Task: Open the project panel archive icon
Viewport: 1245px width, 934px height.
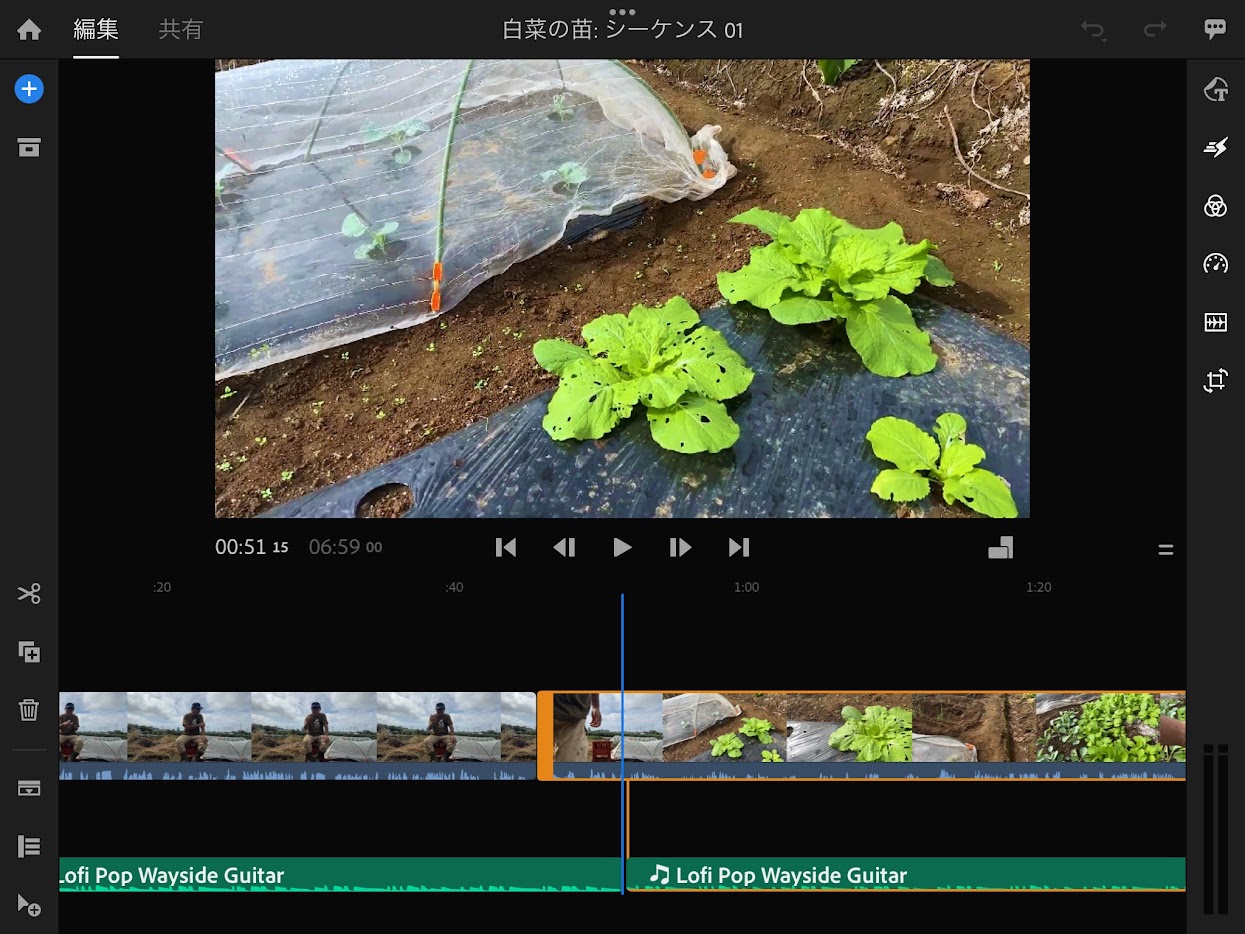Action: (29, 148)
